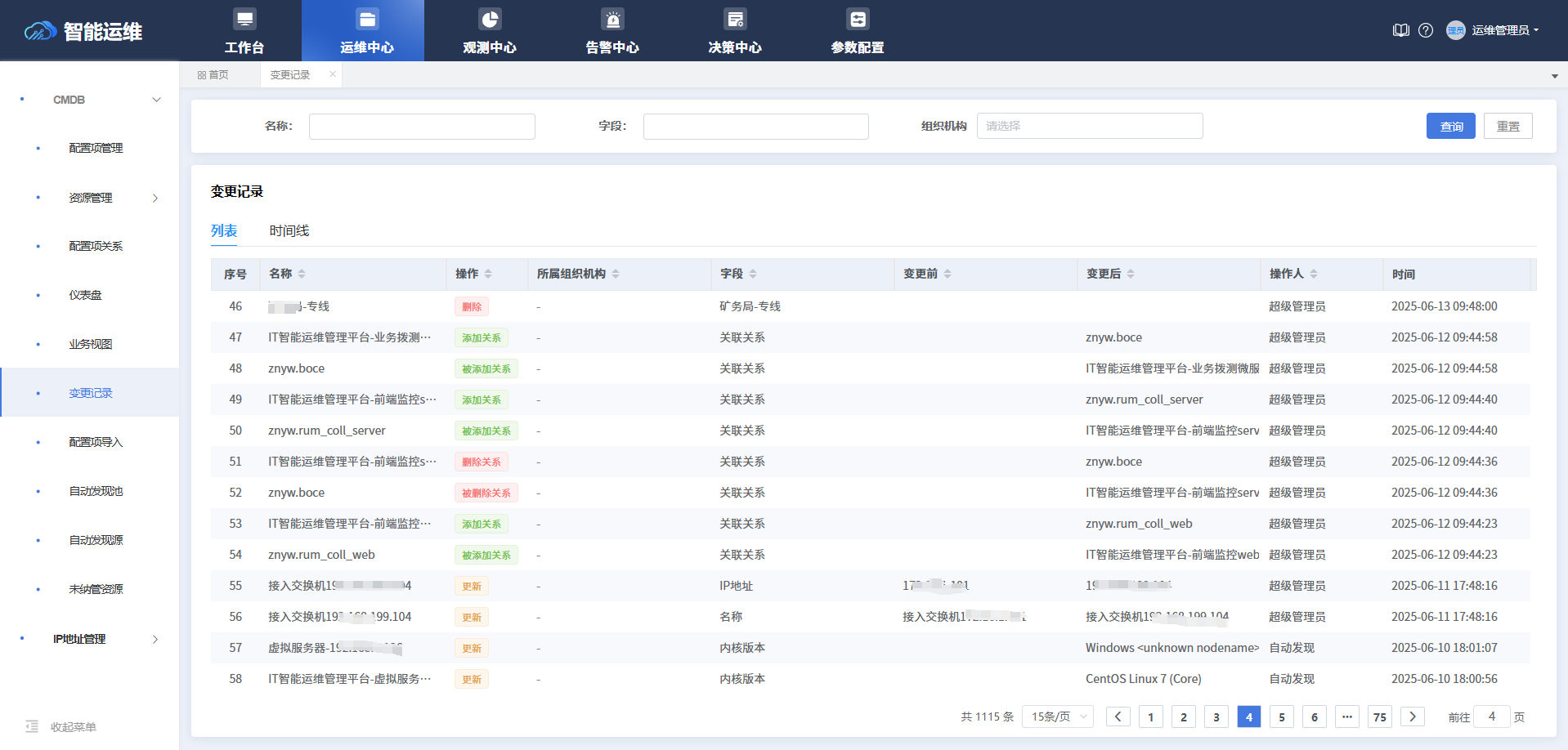Click the 重置 reset button
The height and width of the screenshot is (750, 1568).
(1508, 126)
